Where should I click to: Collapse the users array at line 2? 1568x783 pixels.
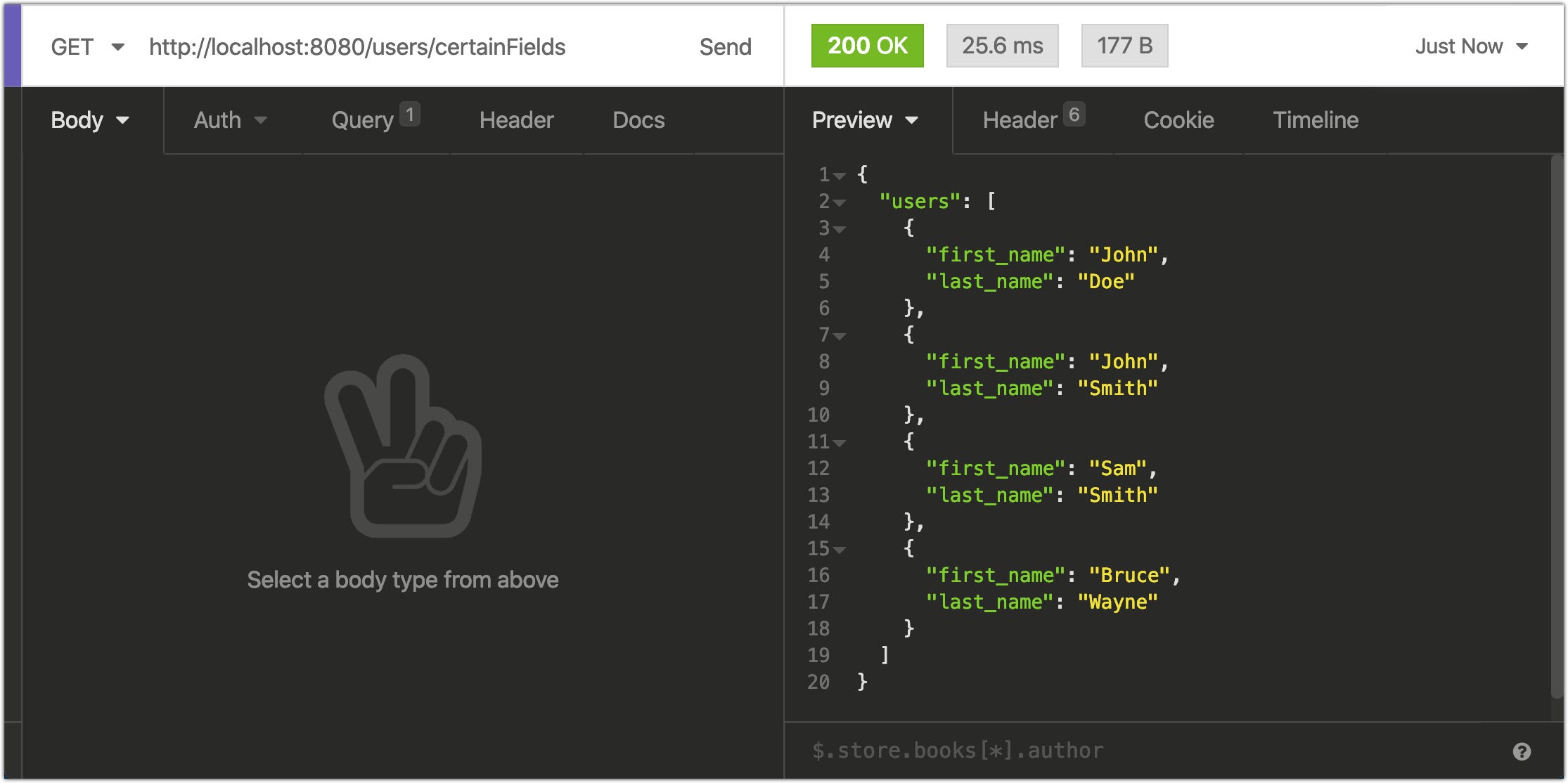[x=840, y=202]
